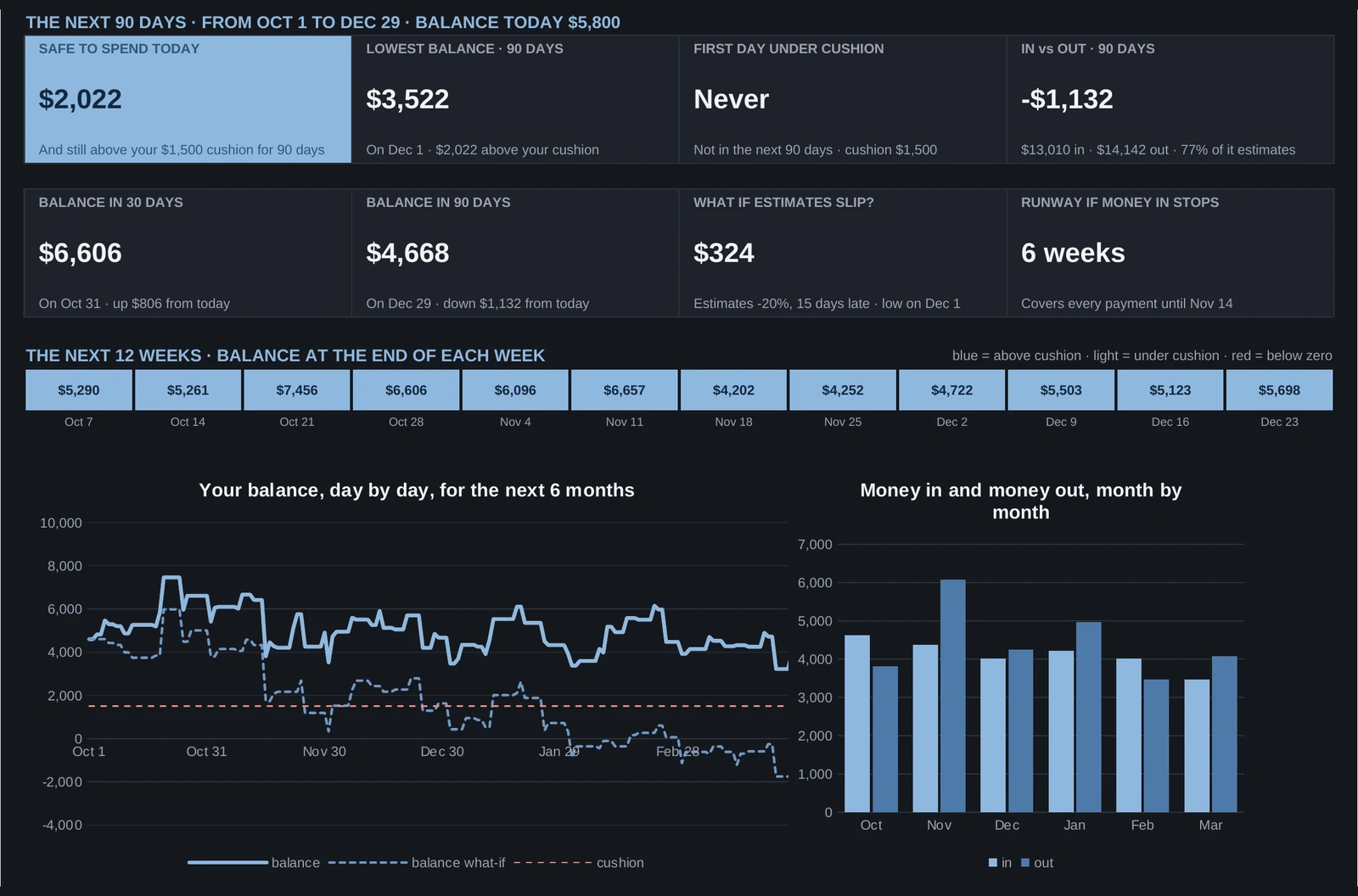Select the Oct 14 week cell $5,261

tap(188, 390)
